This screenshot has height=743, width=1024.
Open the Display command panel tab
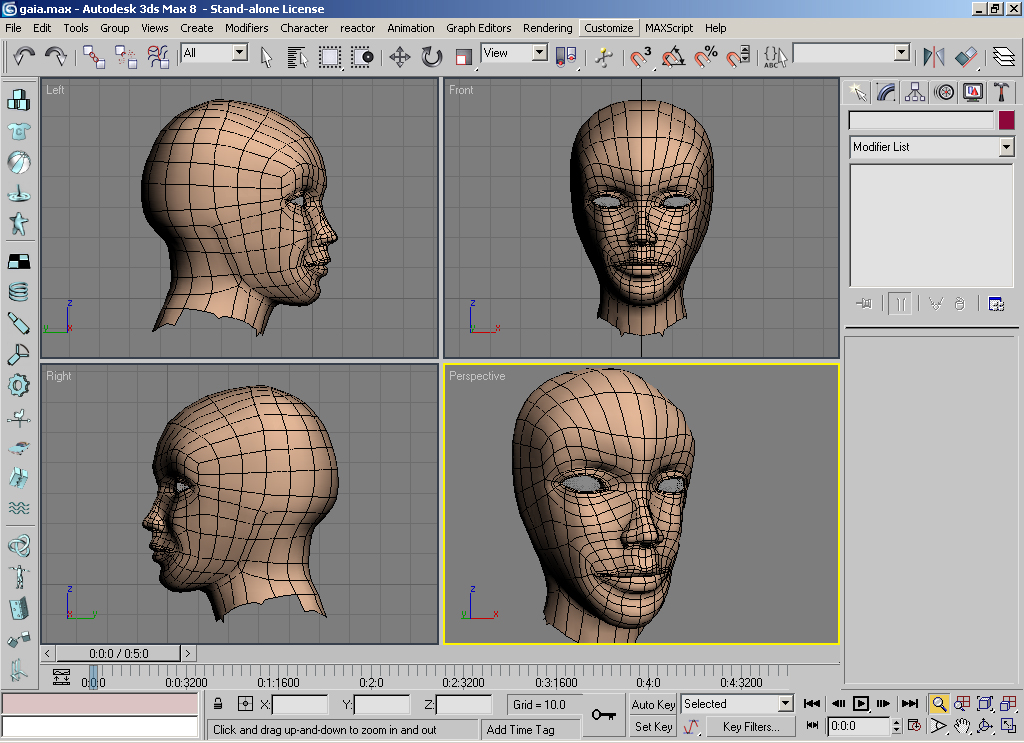[x=973, y=92]
